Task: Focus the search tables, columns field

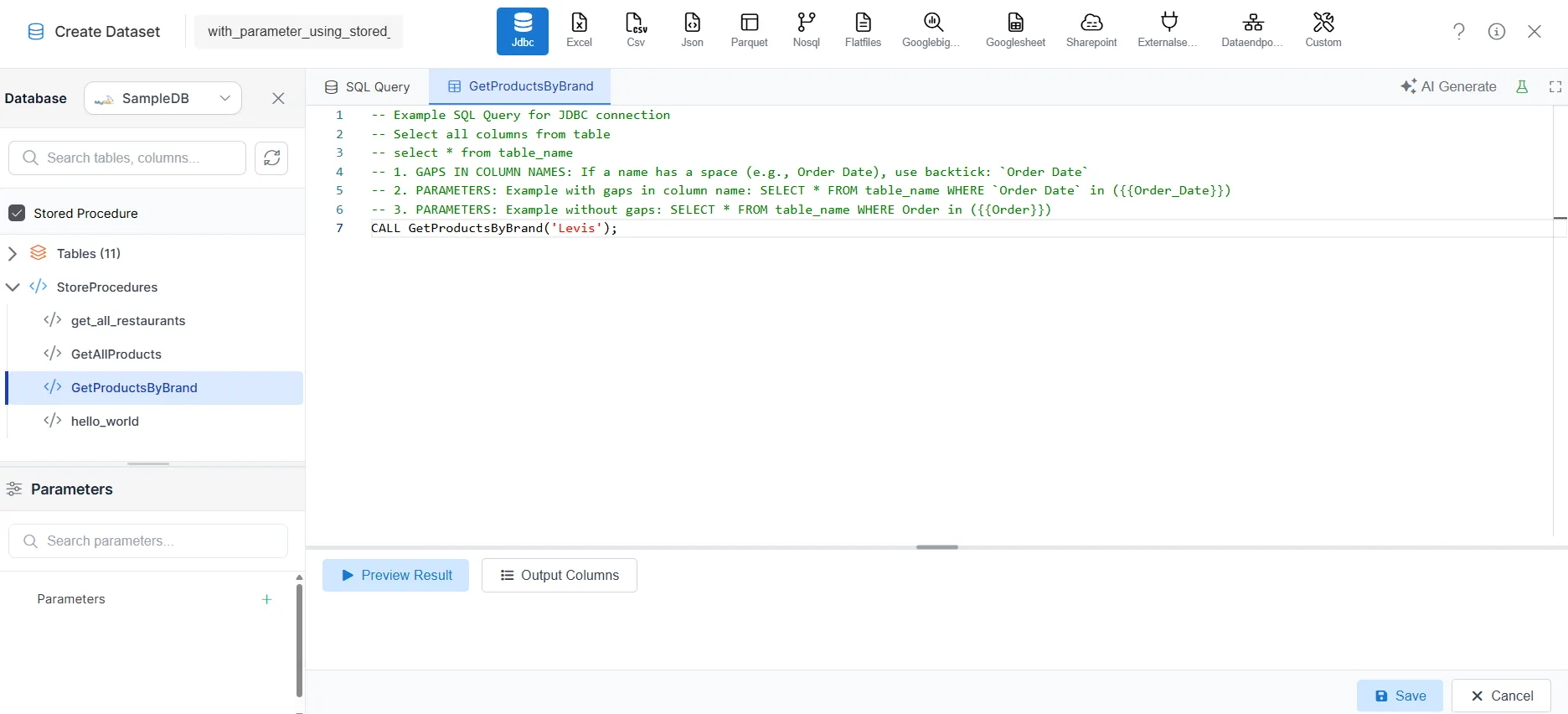Action: (x=127, y=158)
